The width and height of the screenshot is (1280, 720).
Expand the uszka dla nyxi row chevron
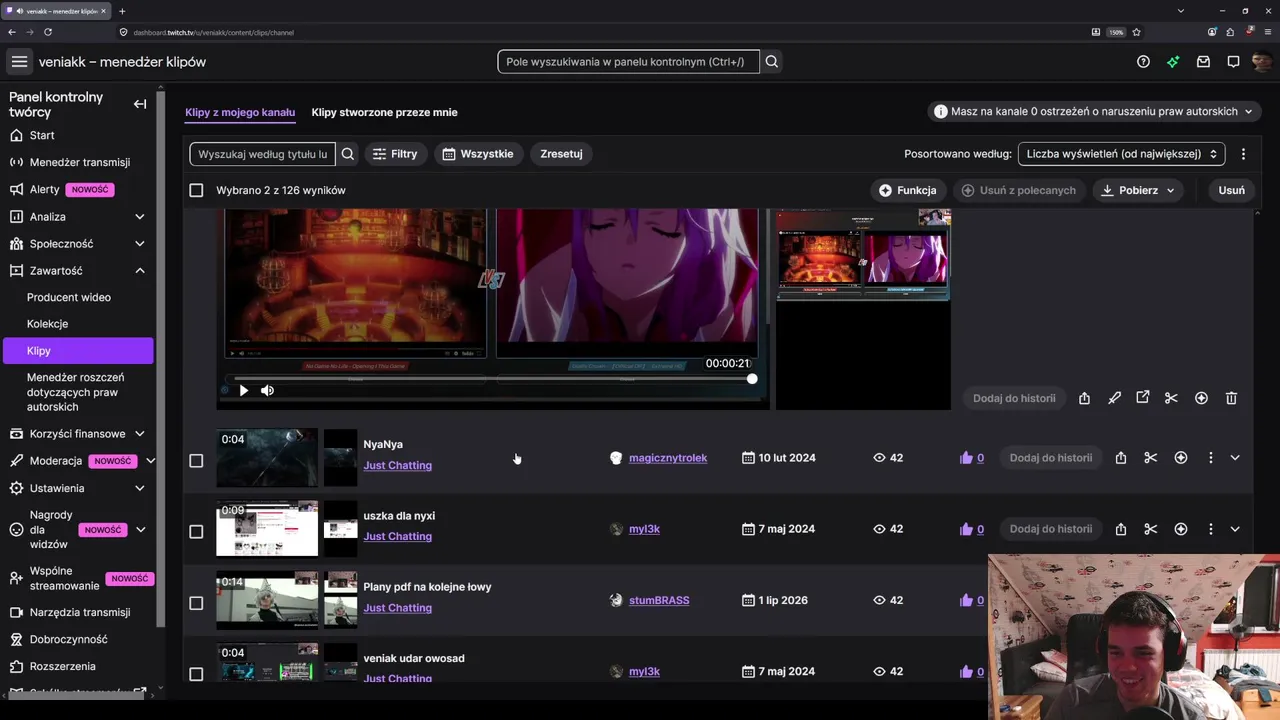[1235, 529]
